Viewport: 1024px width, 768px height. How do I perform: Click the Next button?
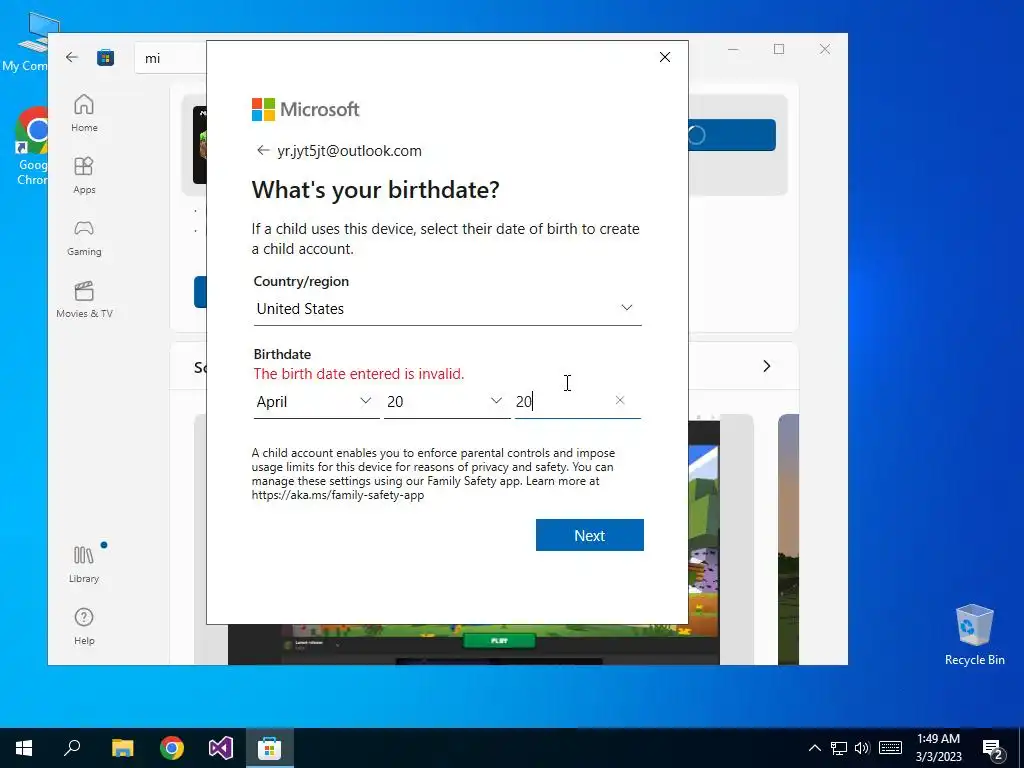tap(590, 536)
